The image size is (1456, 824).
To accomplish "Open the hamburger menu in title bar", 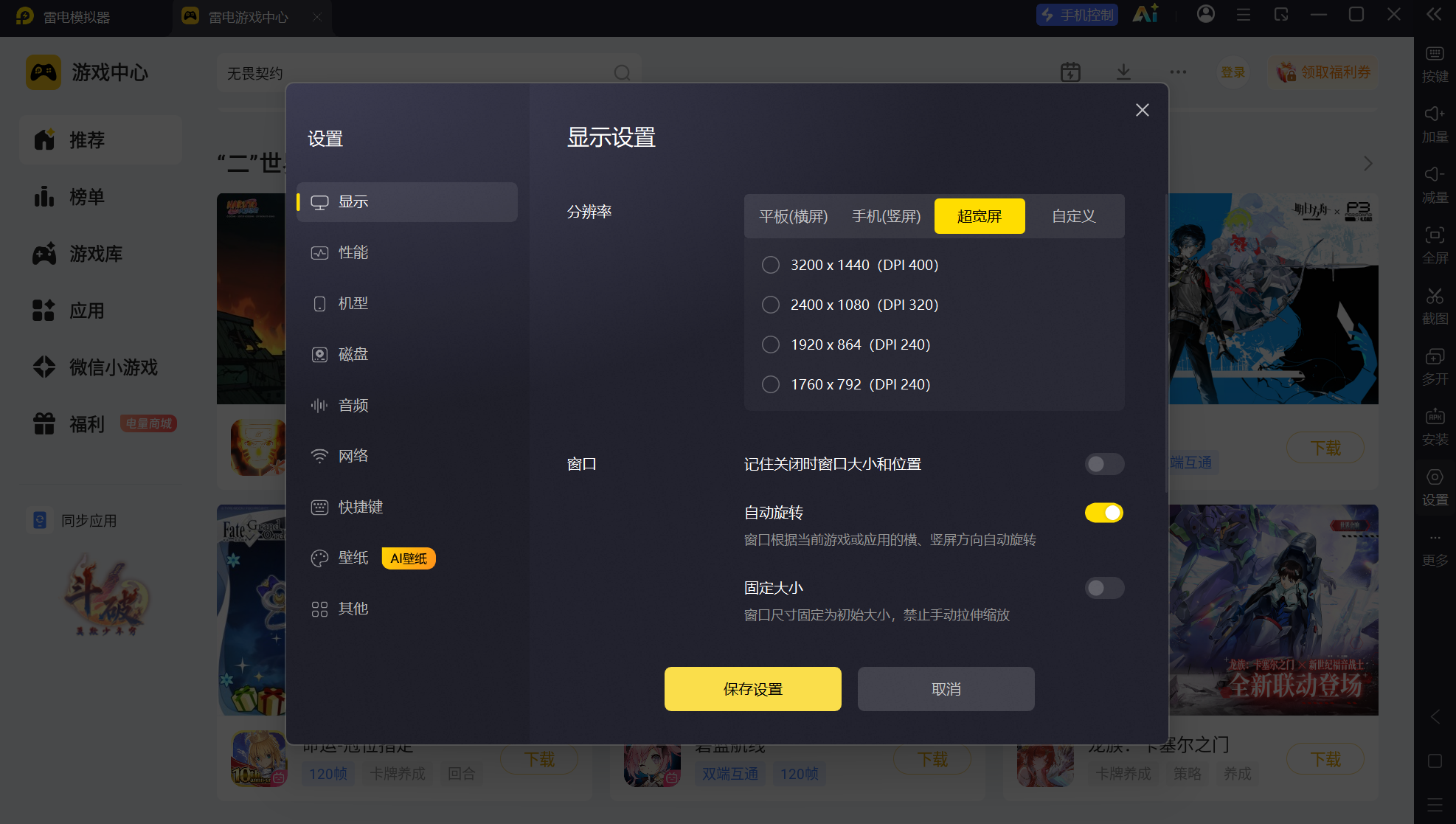I will click(1244, 15).
